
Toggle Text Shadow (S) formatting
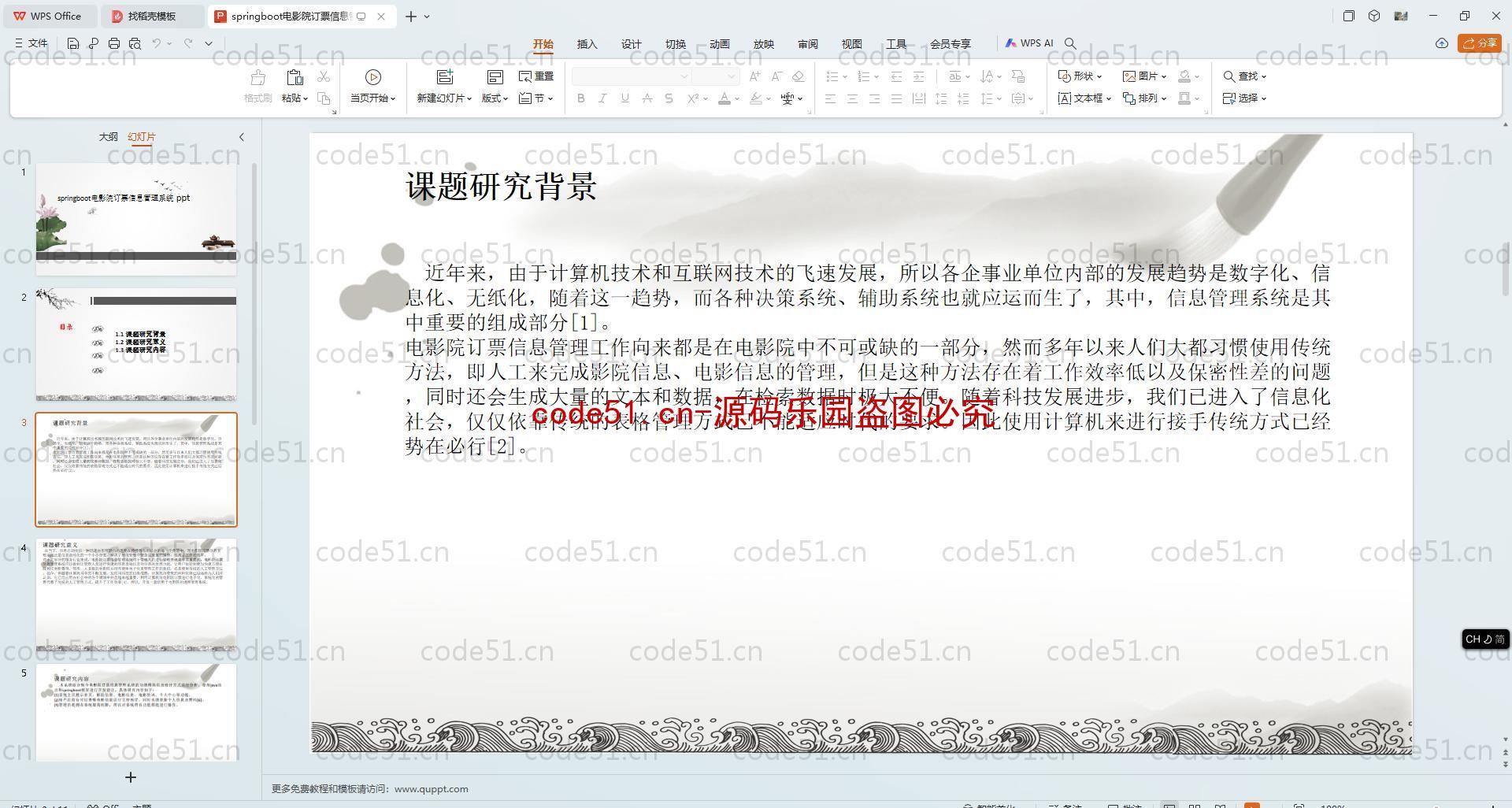[x=669, y=98]
